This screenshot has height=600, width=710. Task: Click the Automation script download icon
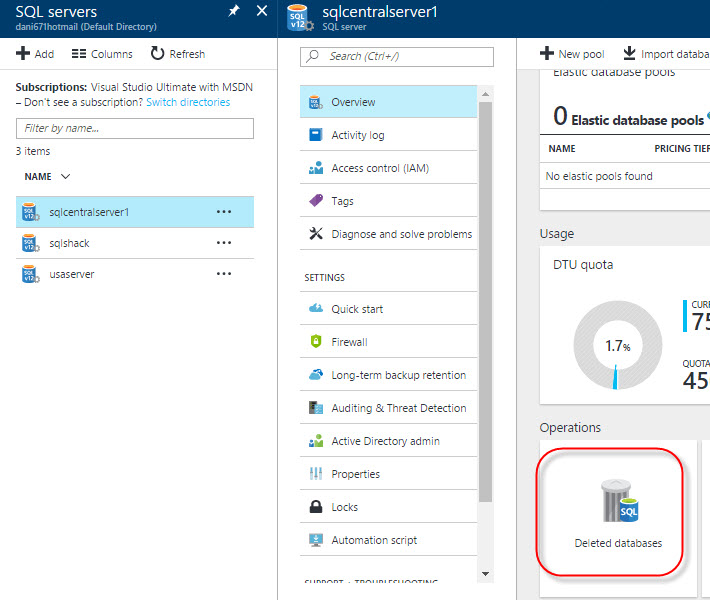(316, 540)
